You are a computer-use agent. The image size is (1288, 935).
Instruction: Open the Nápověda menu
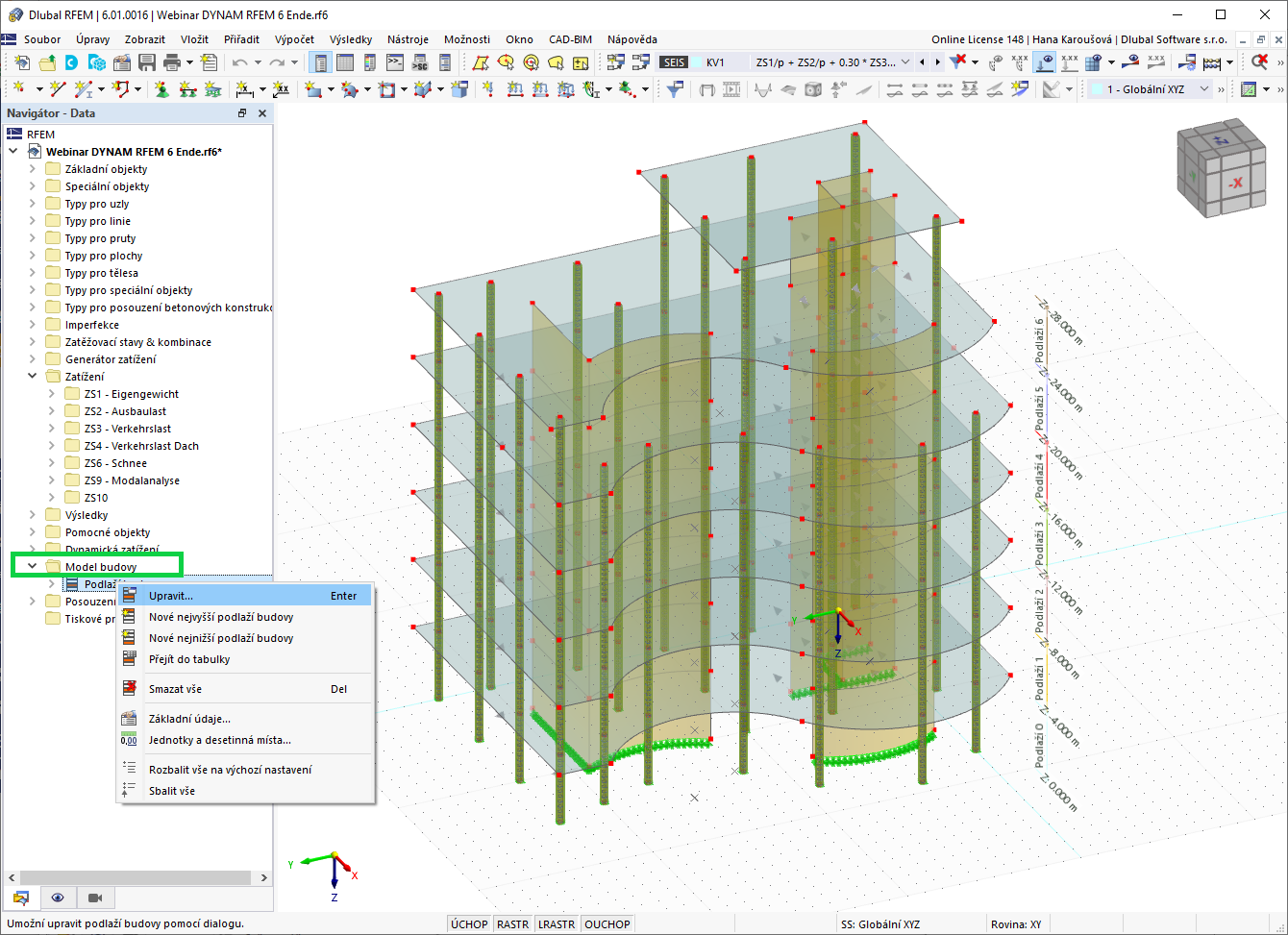click(x=632, y=39)
